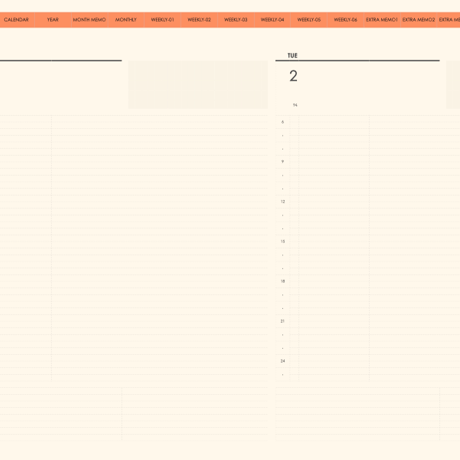This screenshot has height=460, width=460.
Task: Open the CALENDAR tab
Action: 16,20
